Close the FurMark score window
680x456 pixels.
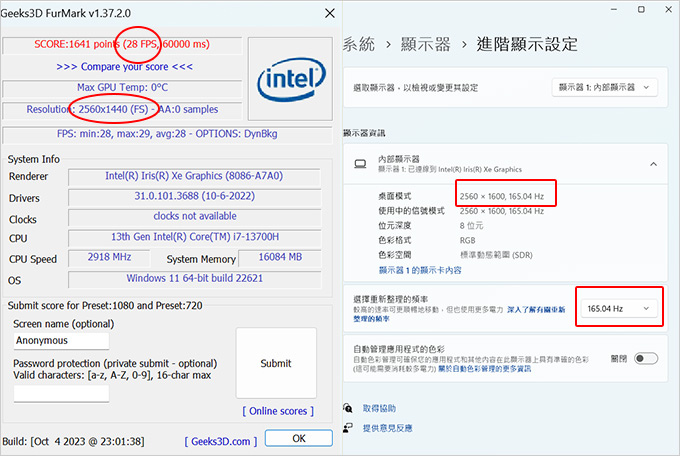coord(330,13)
